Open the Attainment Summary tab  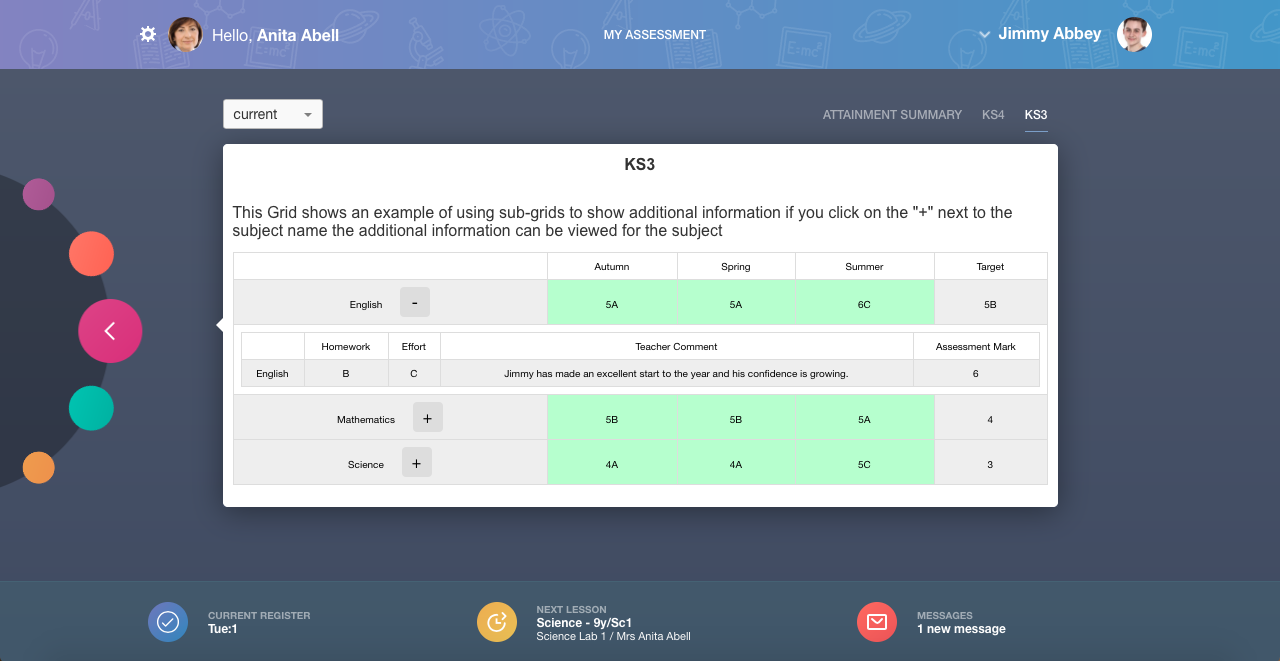pos(892,114)
